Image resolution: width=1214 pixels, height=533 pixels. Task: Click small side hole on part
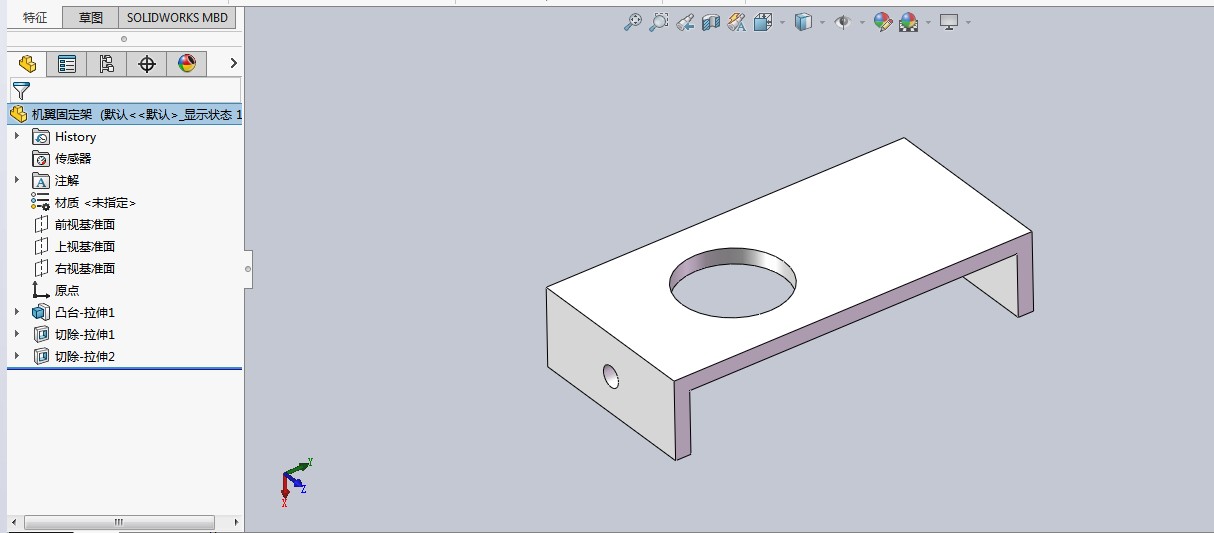point(611,376)
